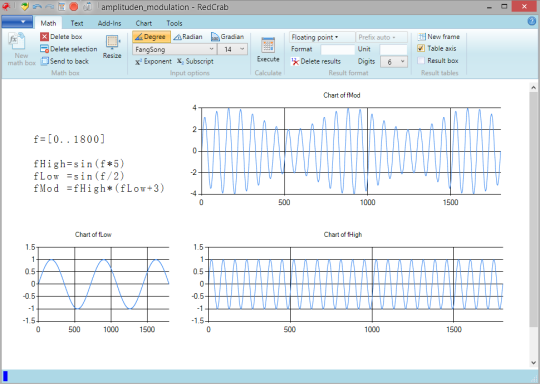Screen dimensions: 540x384
Task: Open help with the blue question mark
Action: click(532, 21)
